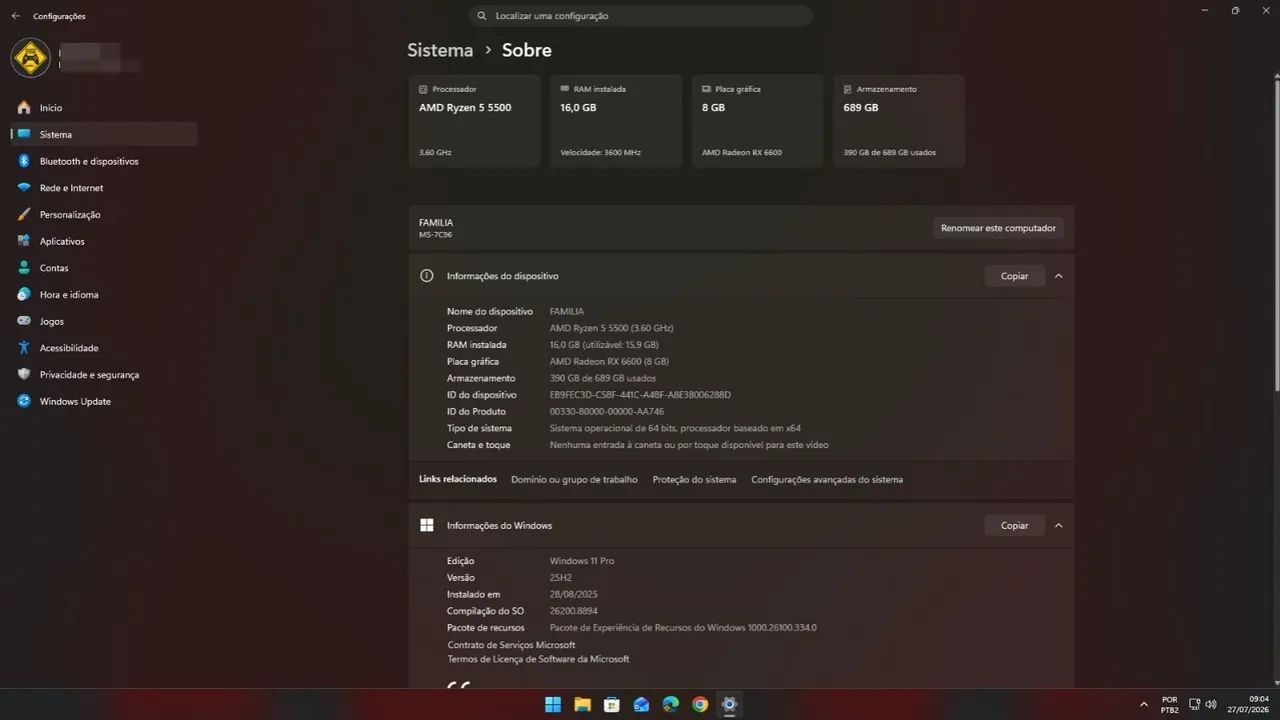Collapse the Informações do Windows section

click(1058, 526)
